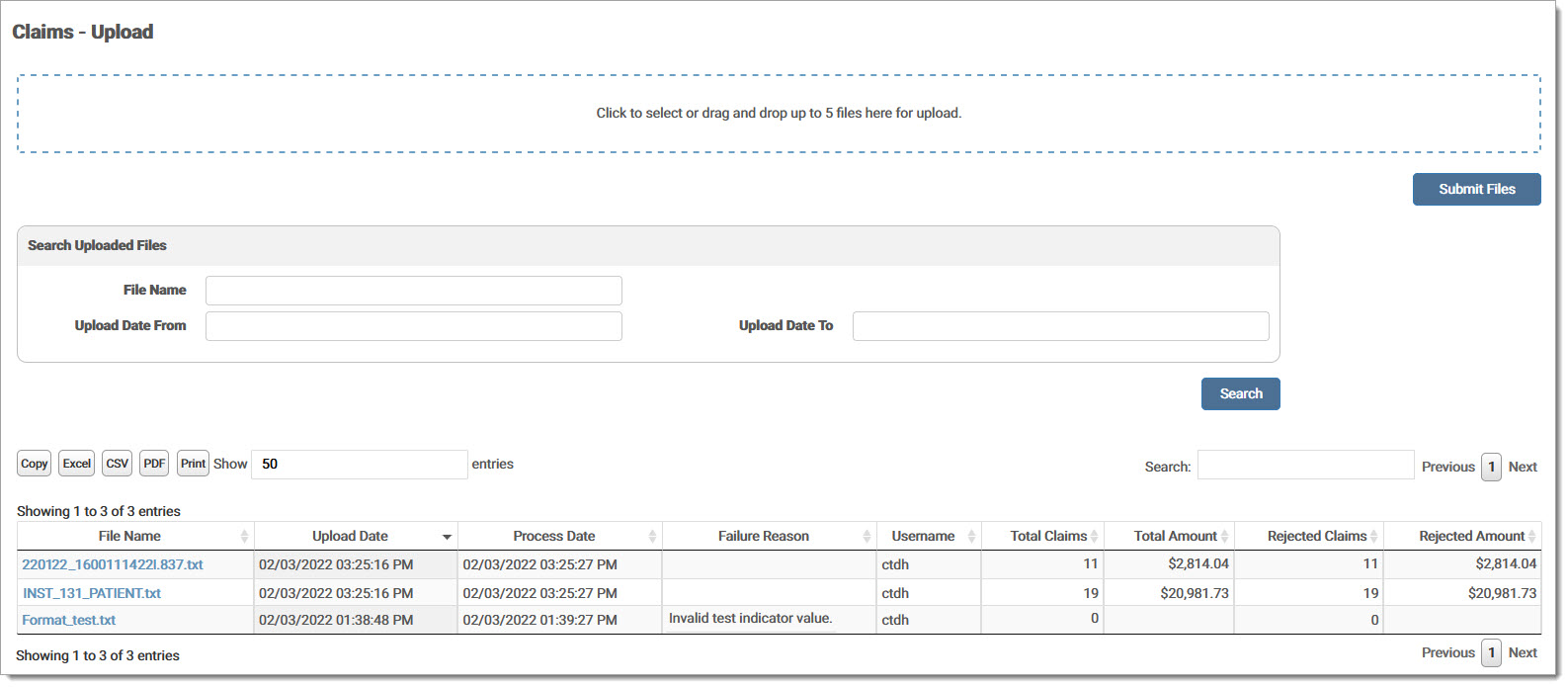1568x687 pixels.
Task: Export table as PDF
Action: click(x=154, y=464)
